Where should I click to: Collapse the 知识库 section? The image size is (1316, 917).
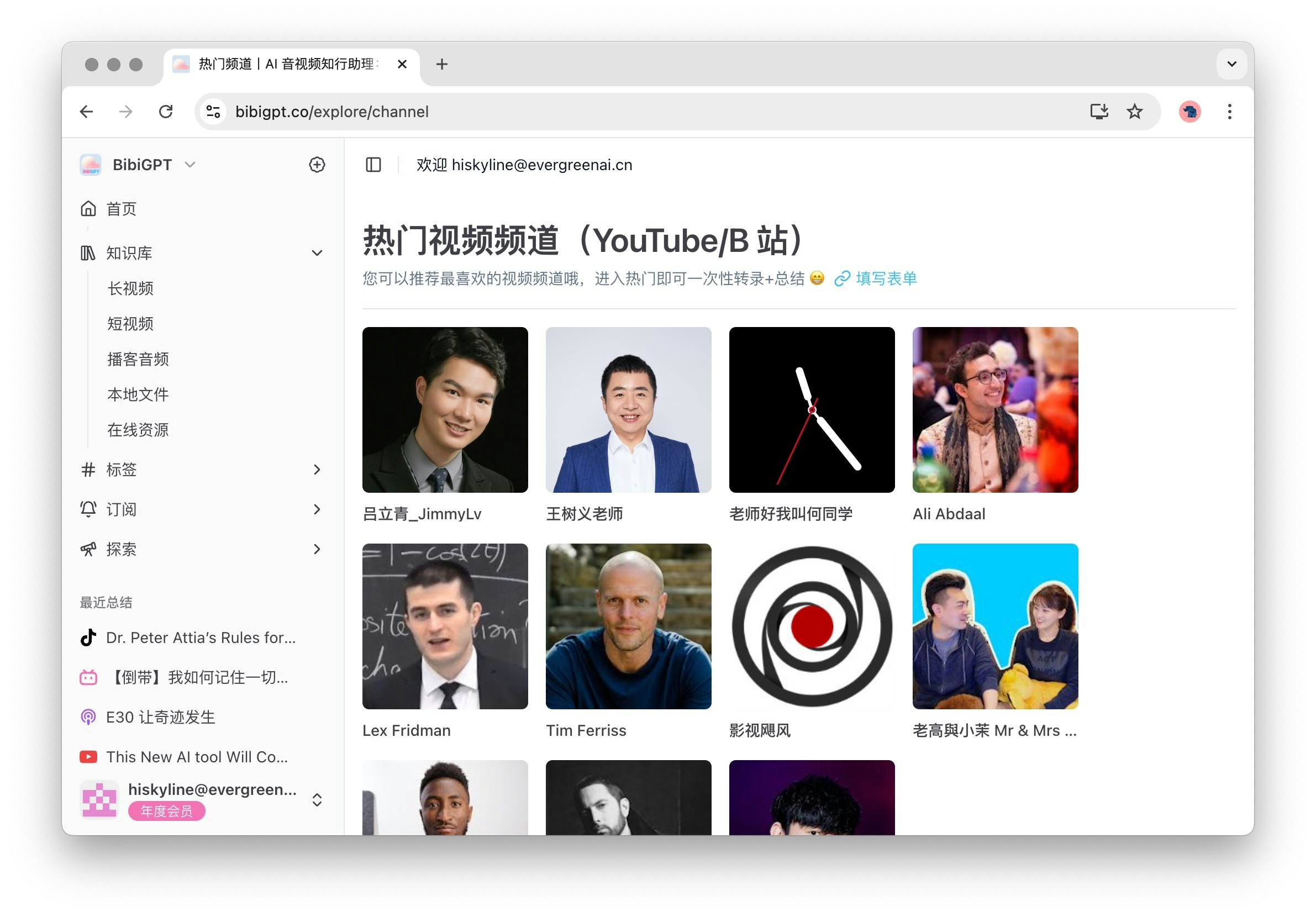[317, 253]
